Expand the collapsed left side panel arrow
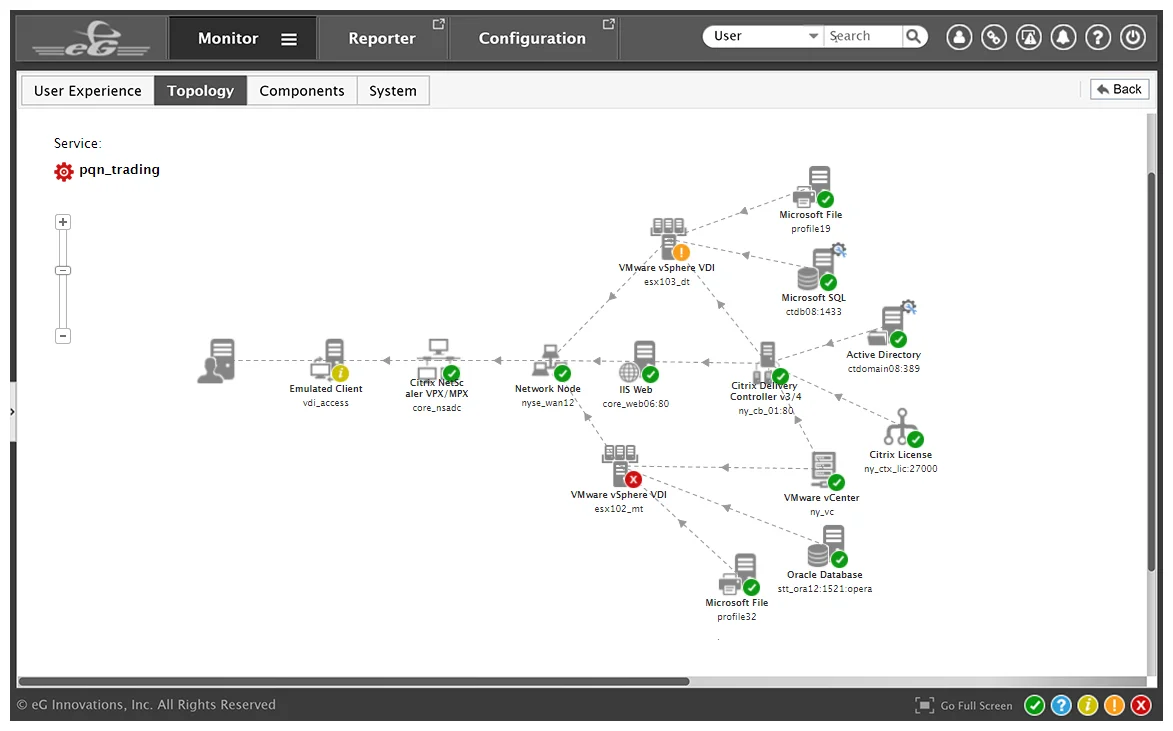This screenshot has height=731, width=1173. 12,412
